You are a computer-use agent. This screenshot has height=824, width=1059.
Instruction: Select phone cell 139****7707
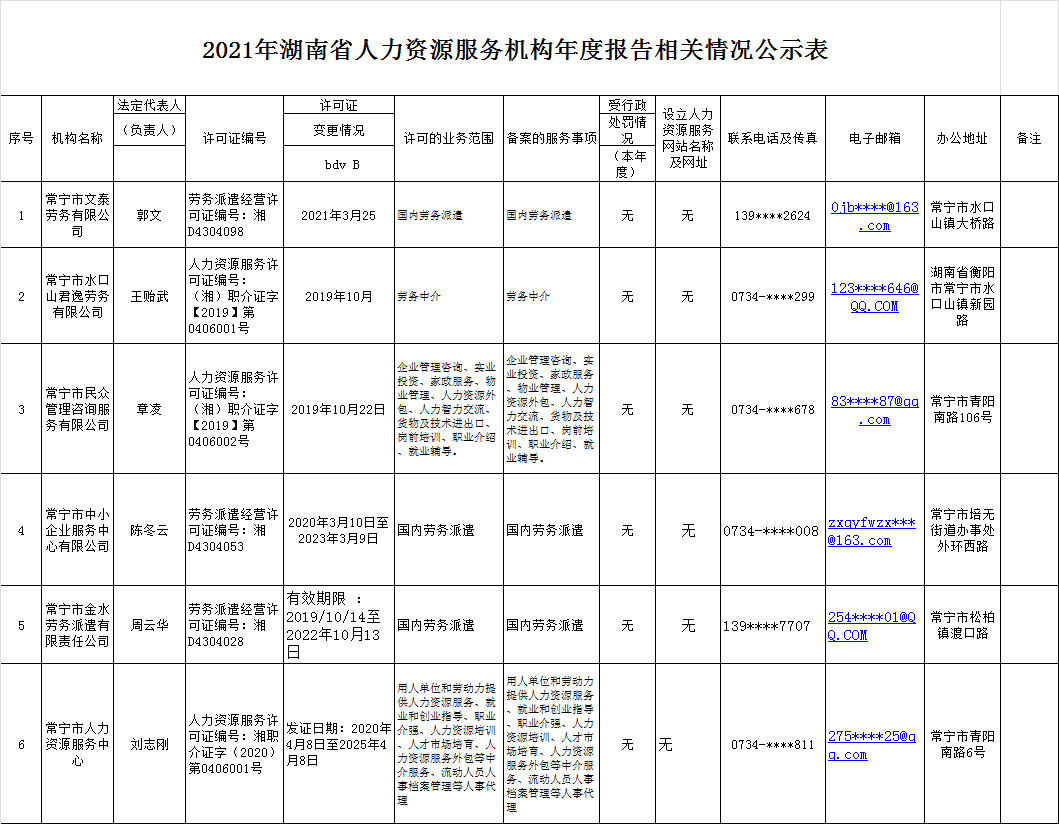click(x=773, y=625)
